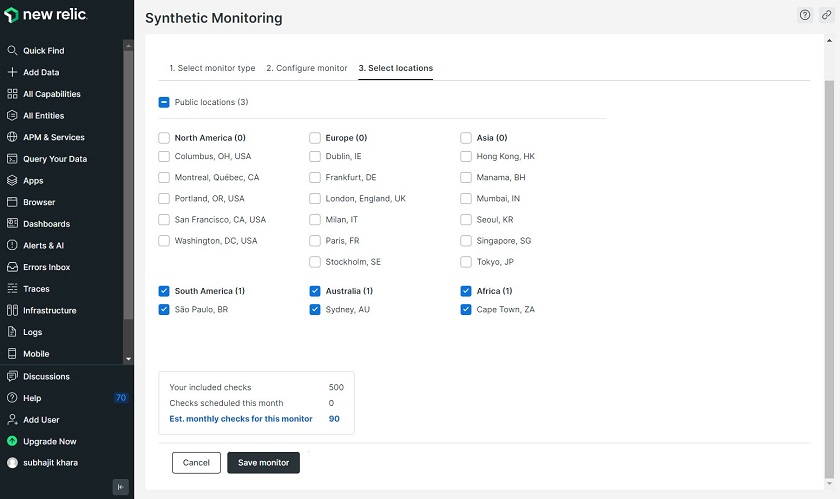Uncheck Australia (1) group checkbox
The height and width of the screenshot is (499, 840).
(315, 291)
